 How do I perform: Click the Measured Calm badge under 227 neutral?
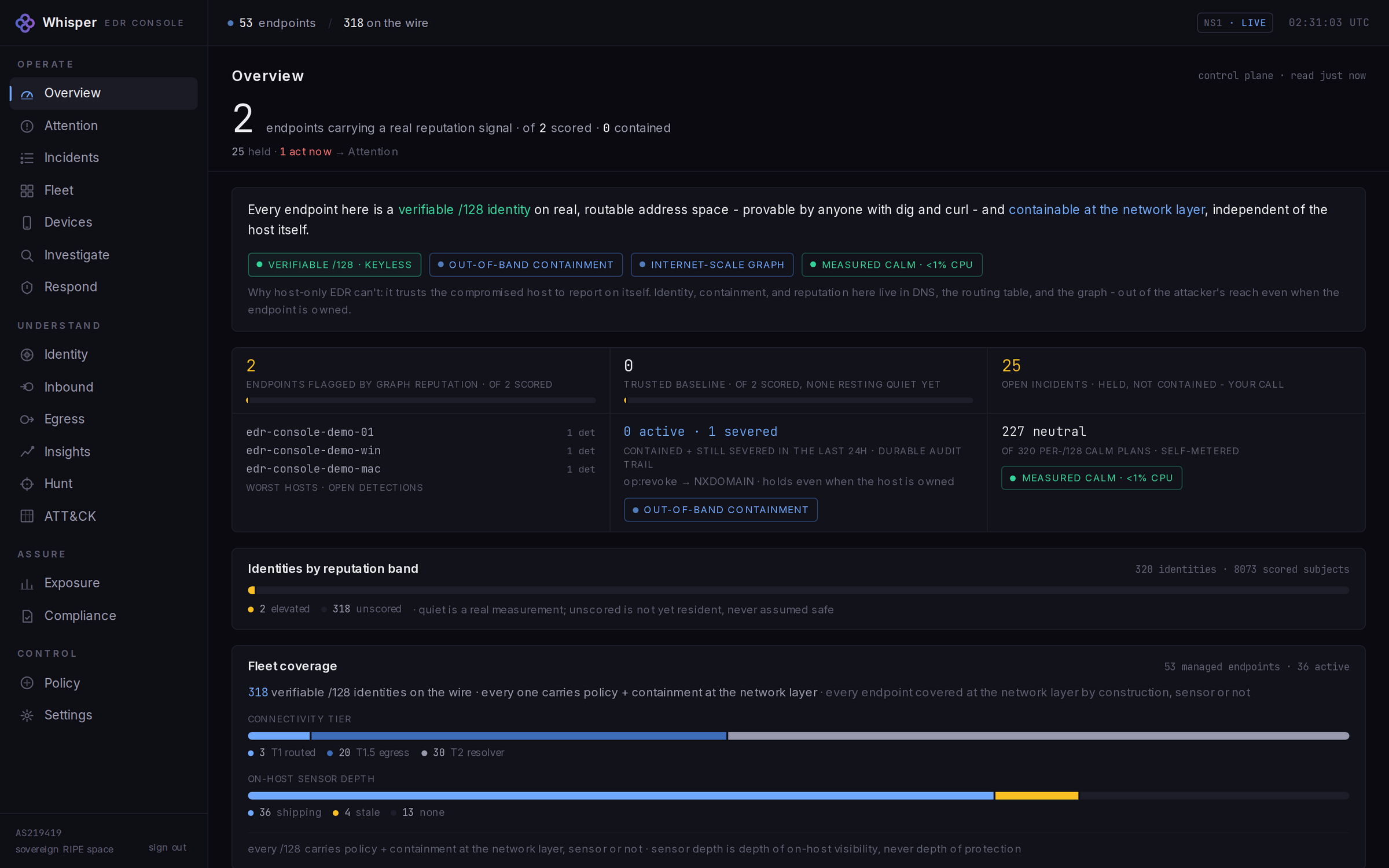click(1092, 478)
